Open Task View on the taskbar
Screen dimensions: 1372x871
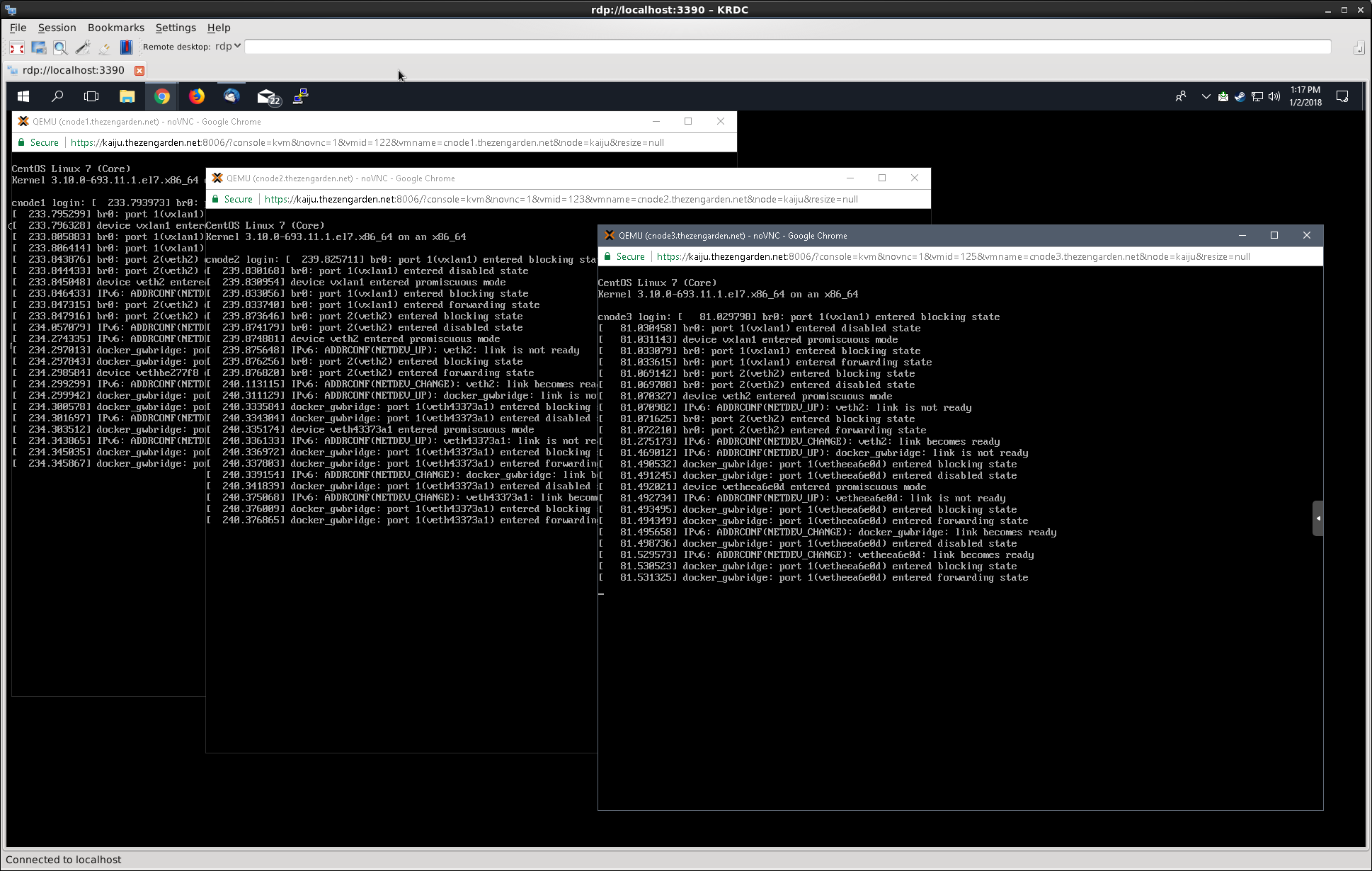point(91,96)
